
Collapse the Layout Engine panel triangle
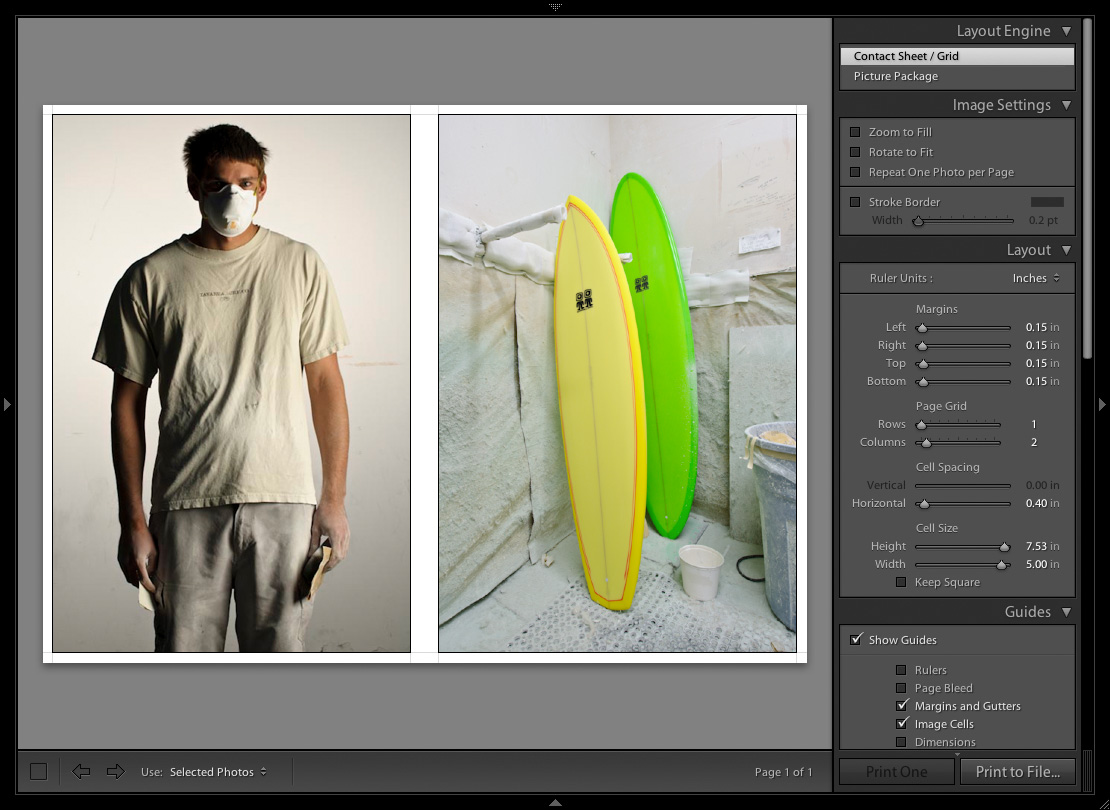tap(1066, 31)
